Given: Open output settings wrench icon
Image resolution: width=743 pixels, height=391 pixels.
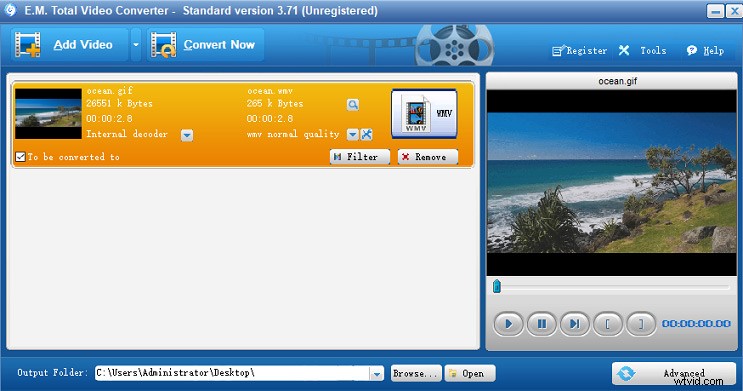Looking at the screenshot, I should click(366, 135).
